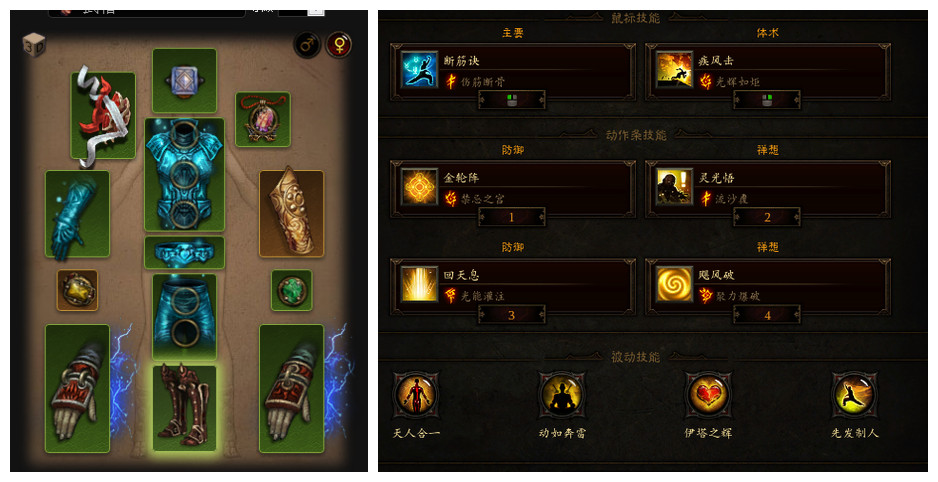Click hotkey 3 box under 回天息
Screen dimensions: 938x482
[511, 315]
